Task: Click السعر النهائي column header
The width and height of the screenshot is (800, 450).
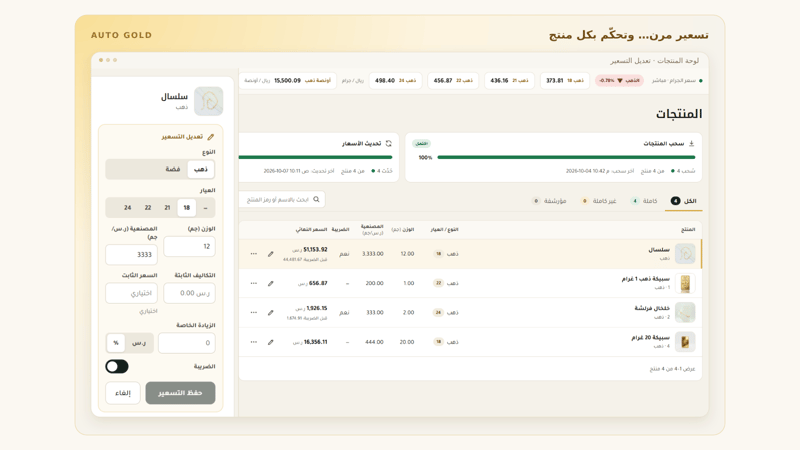Action: tap(311, 230)
